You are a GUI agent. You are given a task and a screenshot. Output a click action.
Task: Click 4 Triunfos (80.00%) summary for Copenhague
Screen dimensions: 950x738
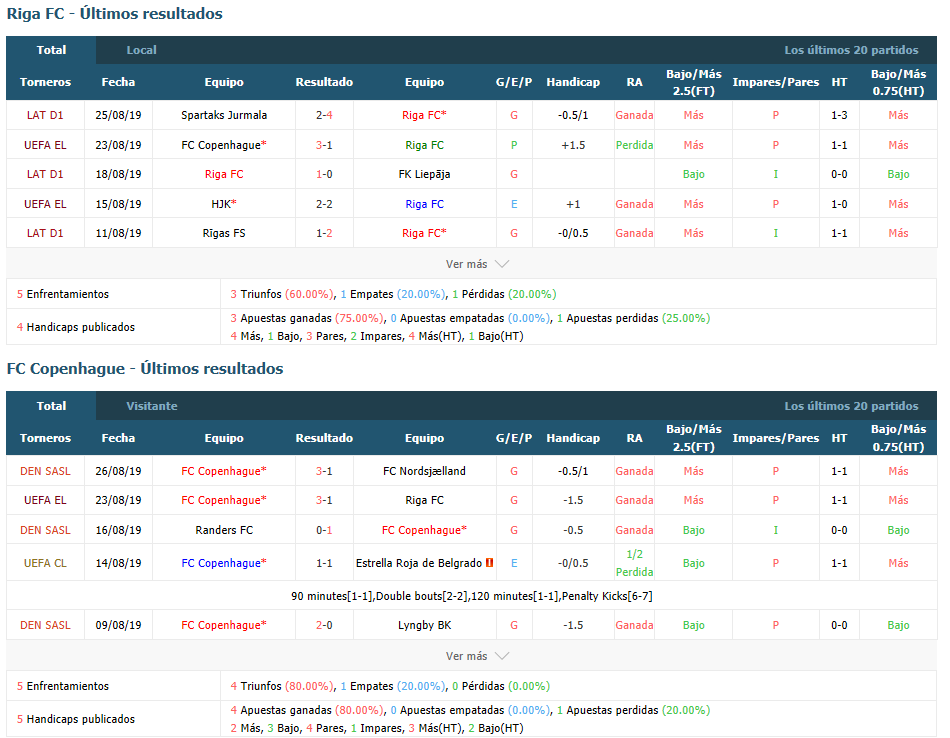(x=282, y=686)
